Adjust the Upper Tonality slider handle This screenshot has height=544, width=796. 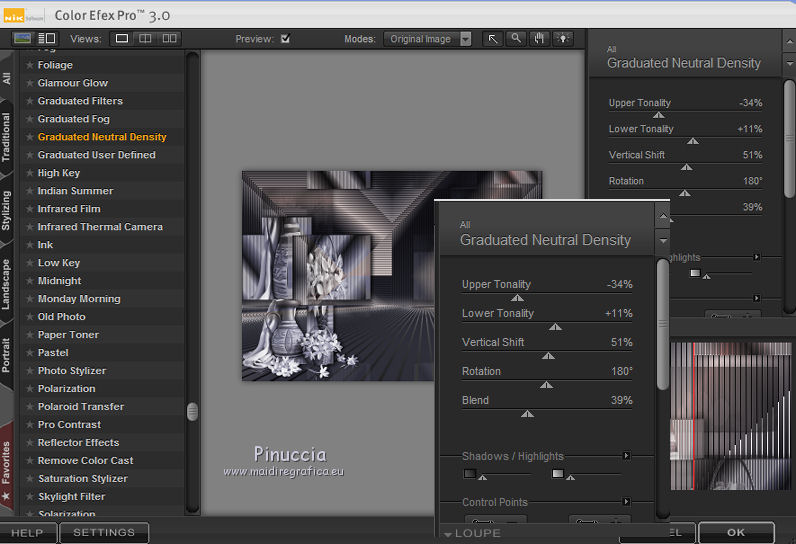pos(517,297)
